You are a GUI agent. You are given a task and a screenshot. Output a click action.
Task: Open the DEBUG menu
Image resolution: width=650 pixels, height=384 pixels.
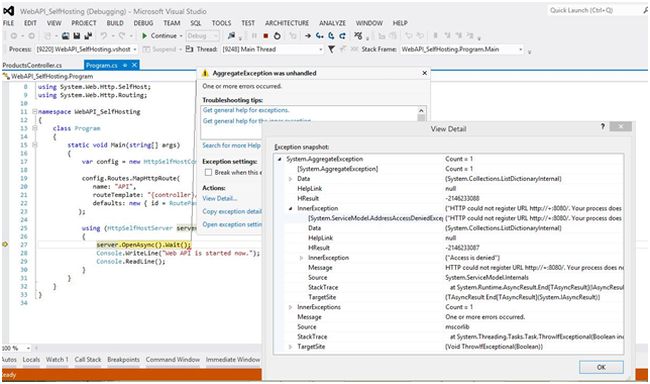[143, 23]
